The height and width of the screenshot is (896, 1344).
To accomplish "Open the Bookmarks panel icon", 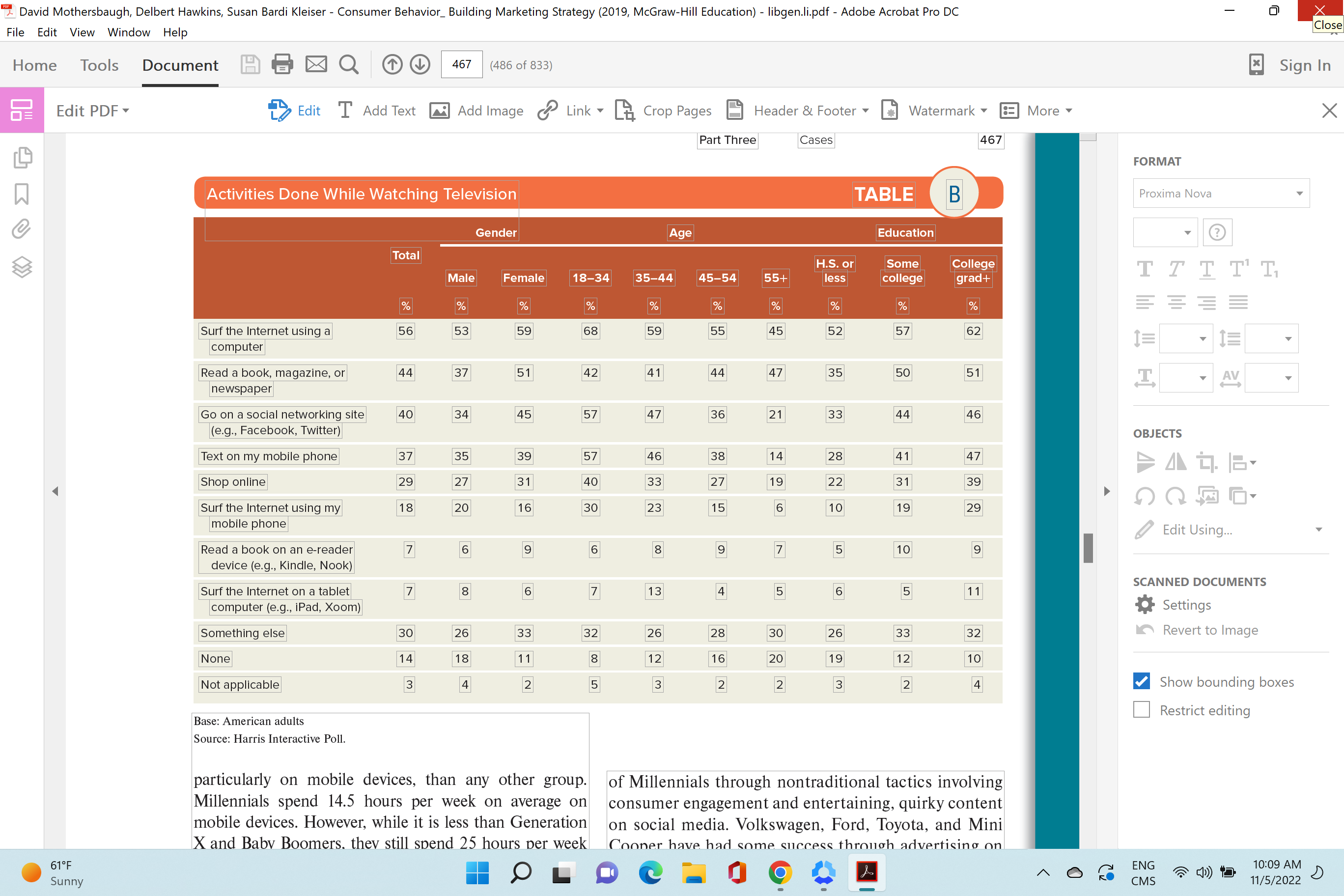I will point(22,194).
